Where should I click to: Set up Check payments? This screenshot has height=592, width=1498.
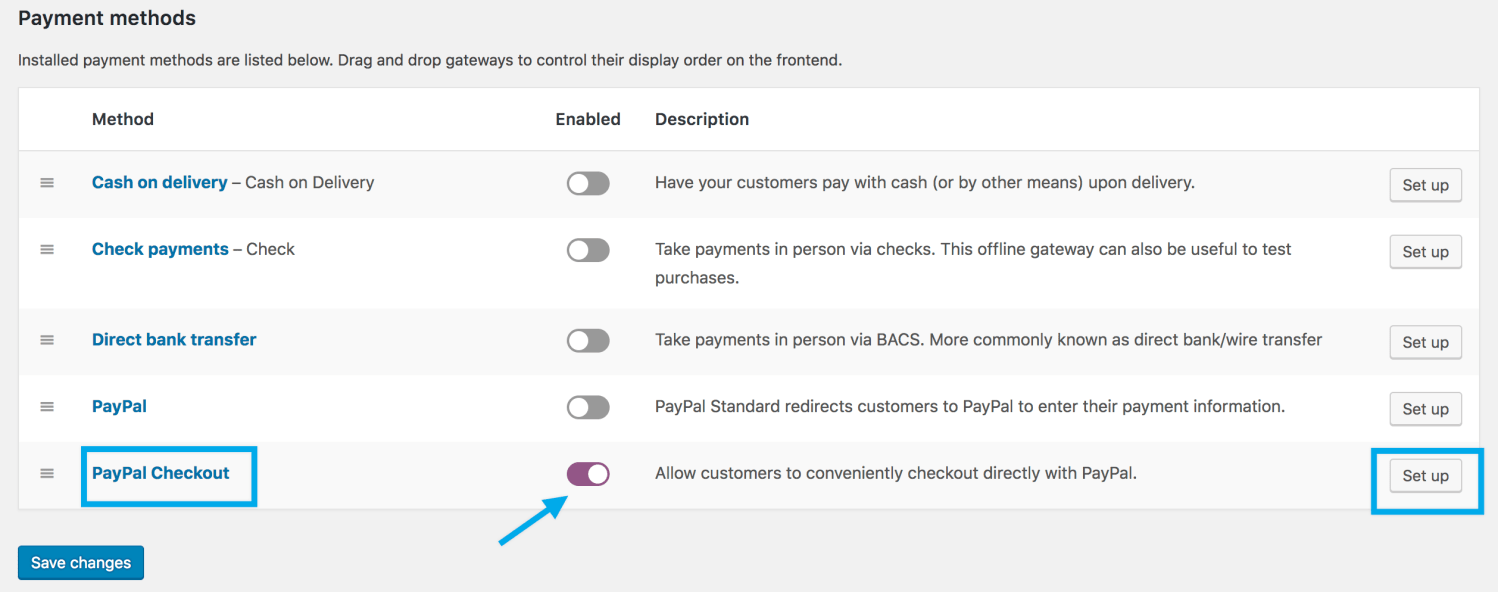pyautogui.click(x=1425, y=252)
